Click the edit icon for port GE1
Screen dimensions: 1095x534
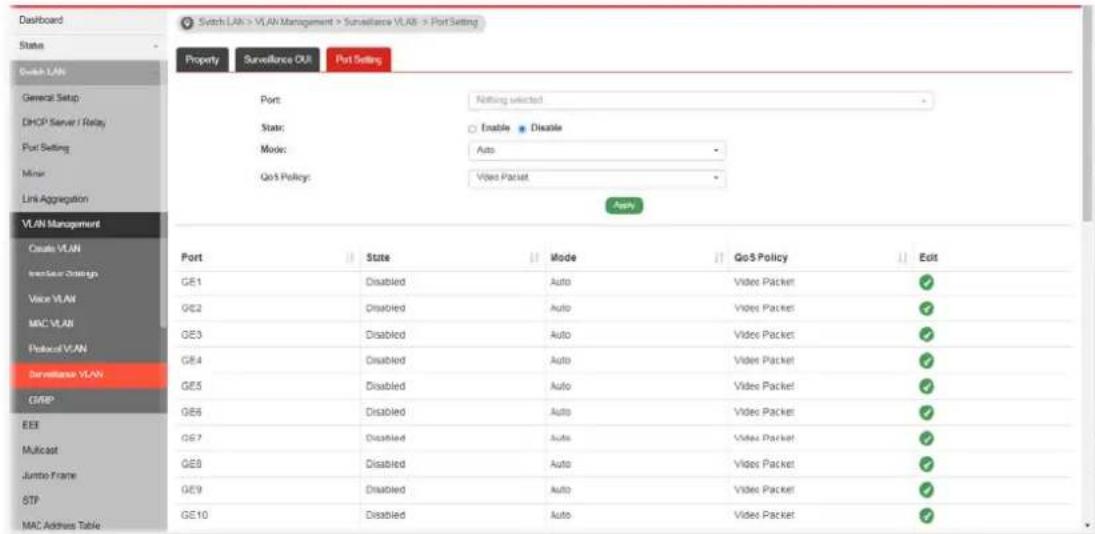(x=927, y=283)
